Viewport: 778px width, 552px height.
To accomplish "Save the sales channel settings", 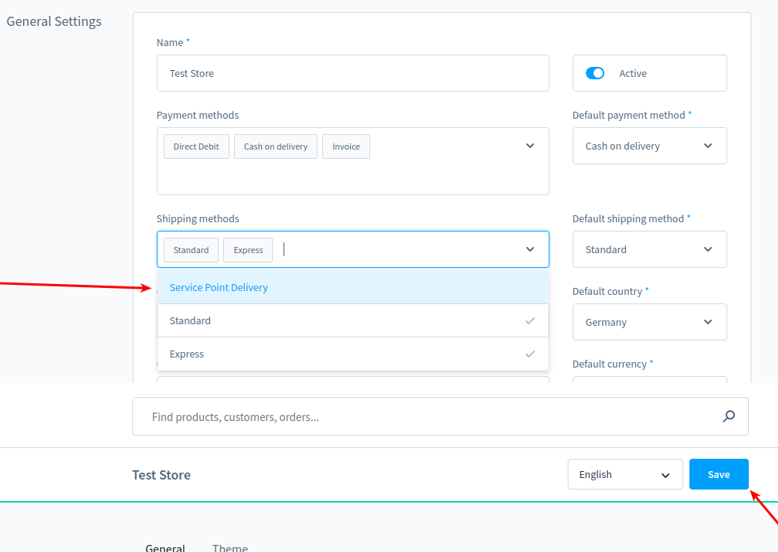I will point(718,475).
